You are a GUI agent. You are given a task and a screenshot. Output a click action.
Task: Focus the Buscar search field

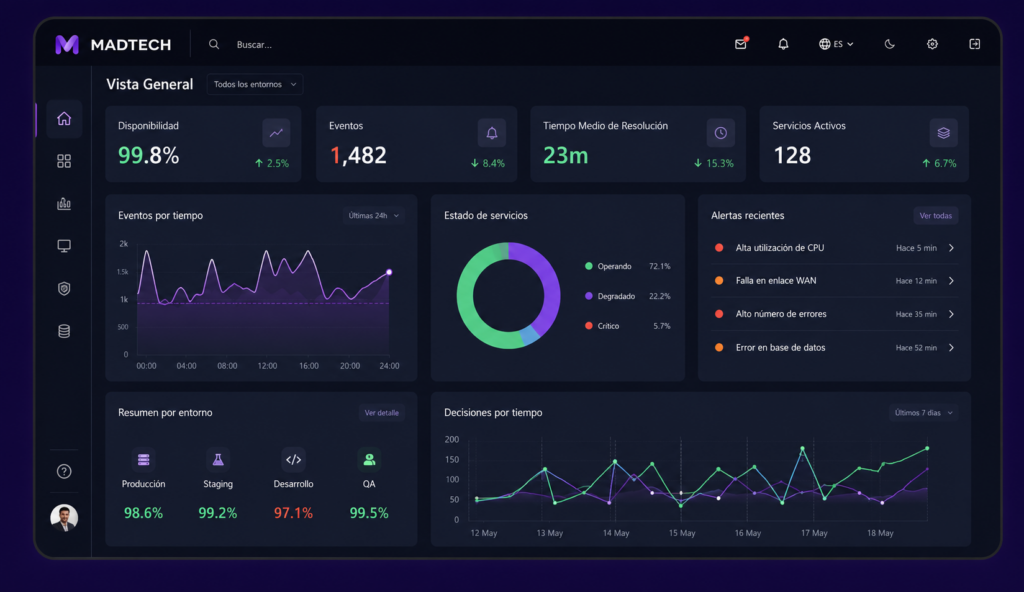[255, 44]
